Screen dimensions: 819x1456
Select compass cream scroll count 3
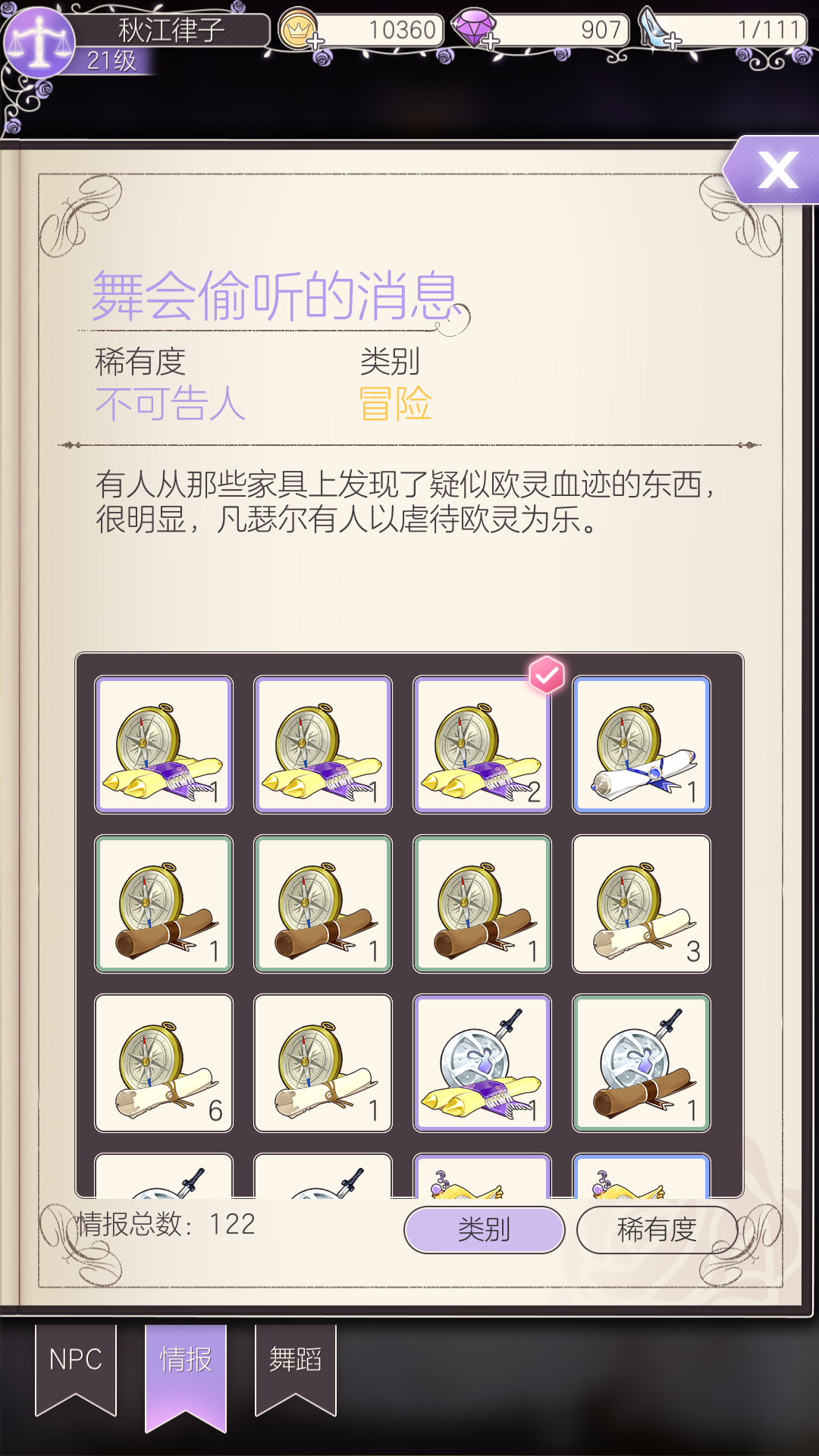tap(642, 904)
